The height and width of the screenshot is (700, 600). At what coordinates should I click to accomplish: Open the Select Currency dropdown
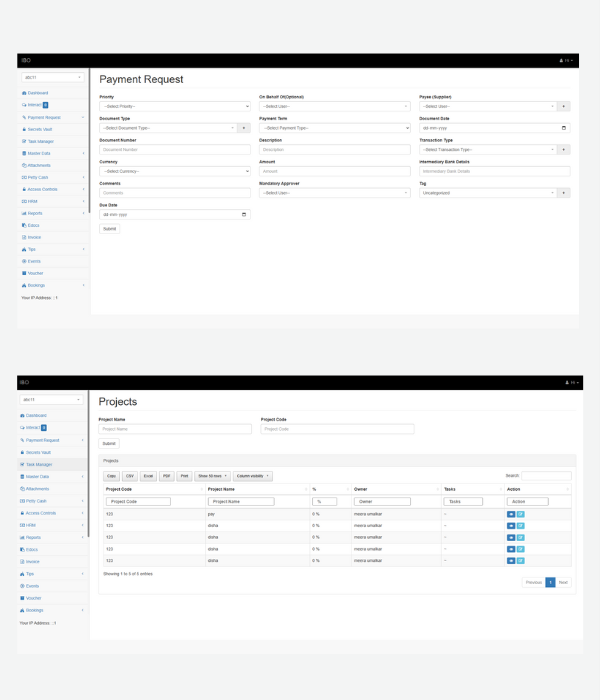[x=175, y=171]
